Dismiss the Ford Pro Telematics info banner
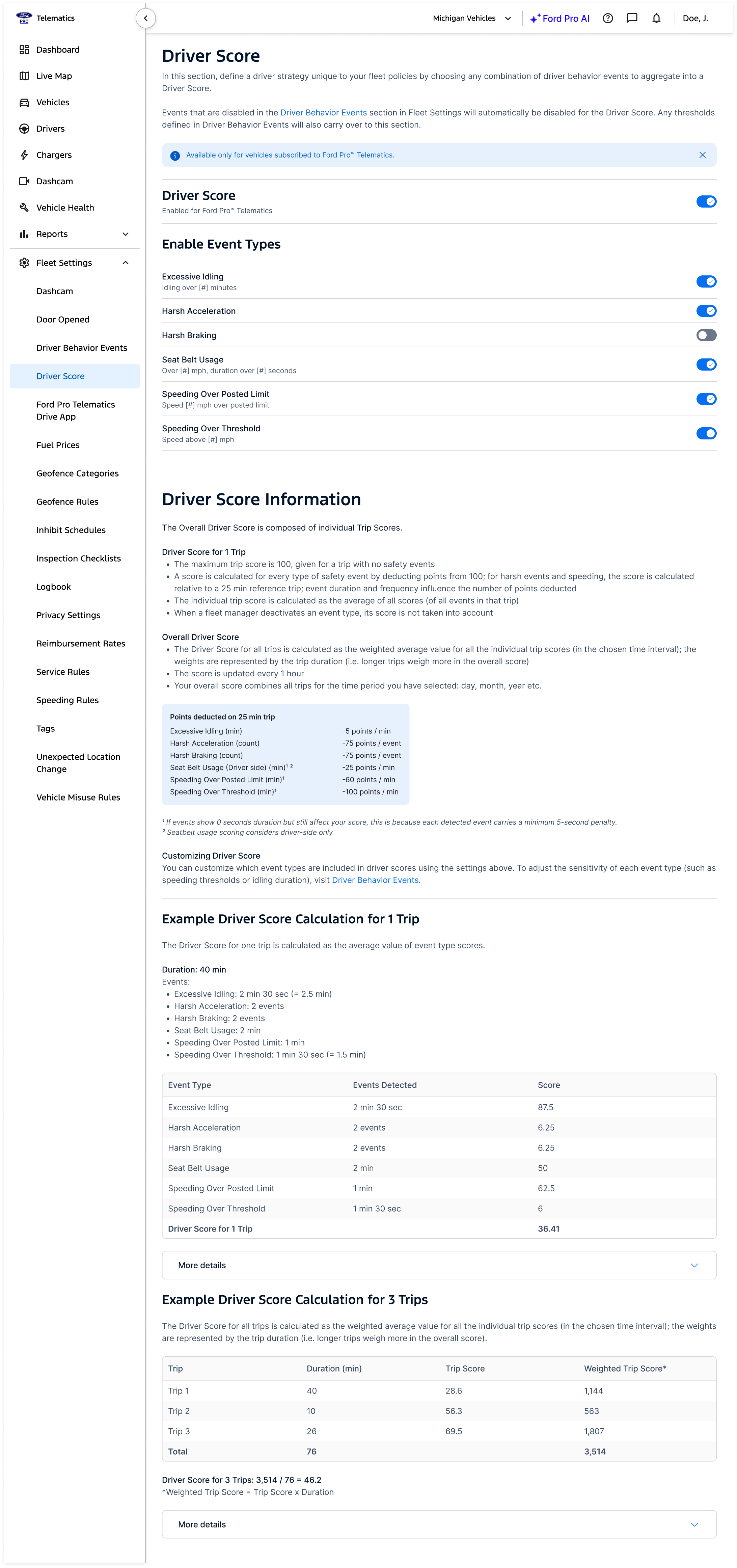The image size is (737, 1568). click(702, 155)
